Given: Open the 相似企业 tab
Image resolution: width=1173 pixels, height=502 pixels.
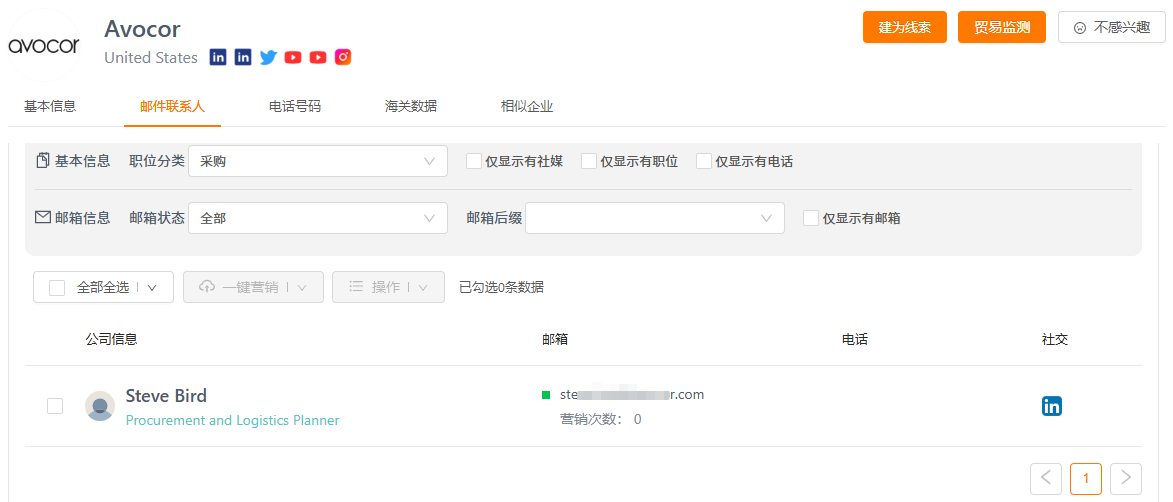Looking at the screenshot, I should (x=527, y=106).
